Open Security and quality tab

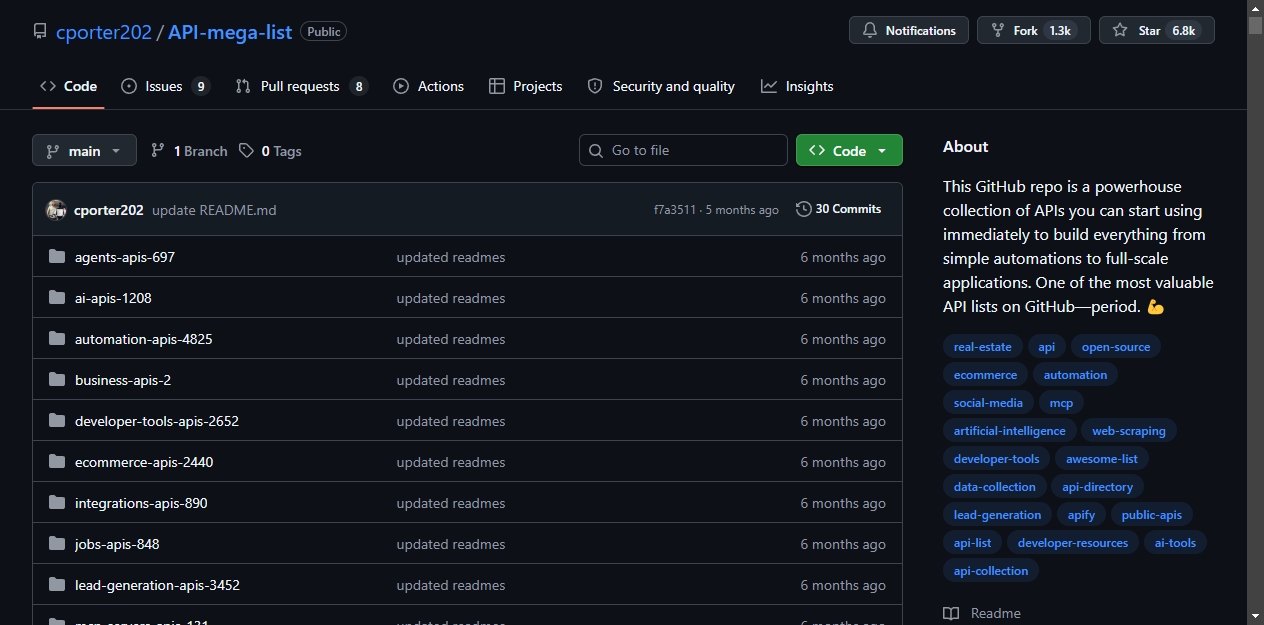pyautogui.click(x=661, y=86)
